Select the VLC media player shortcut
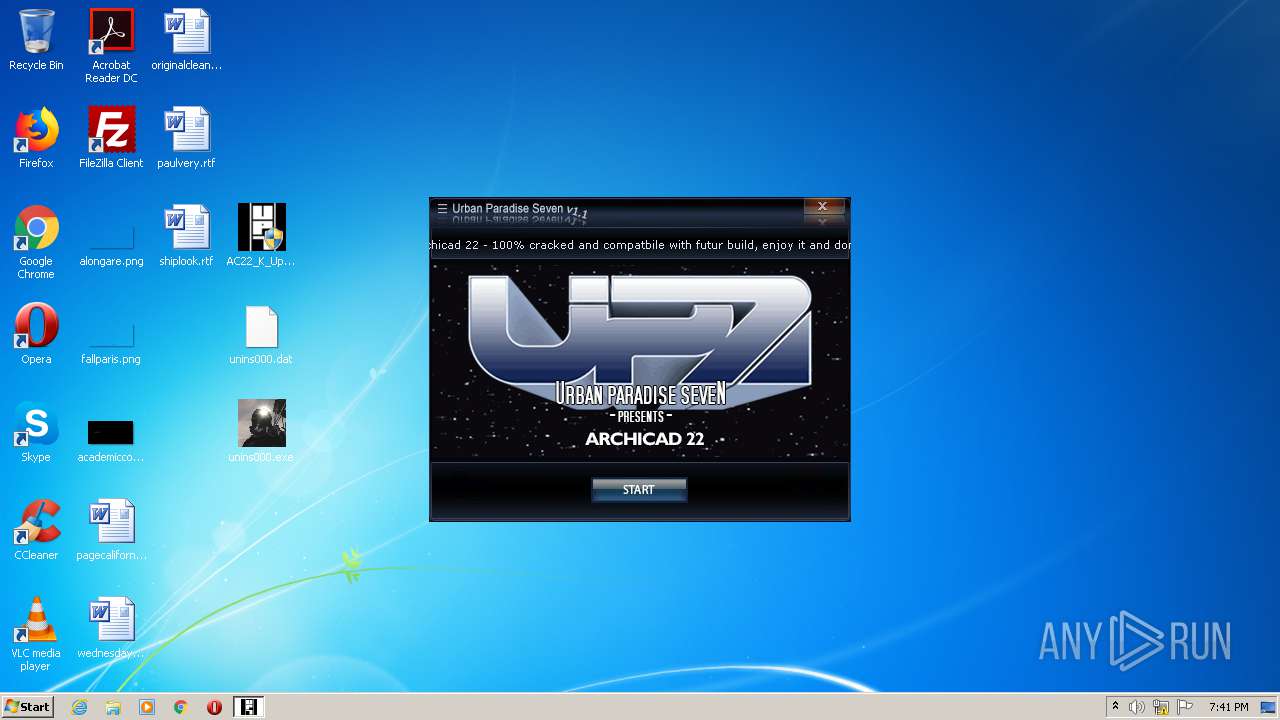1280x720 pixels. point(36,634)
